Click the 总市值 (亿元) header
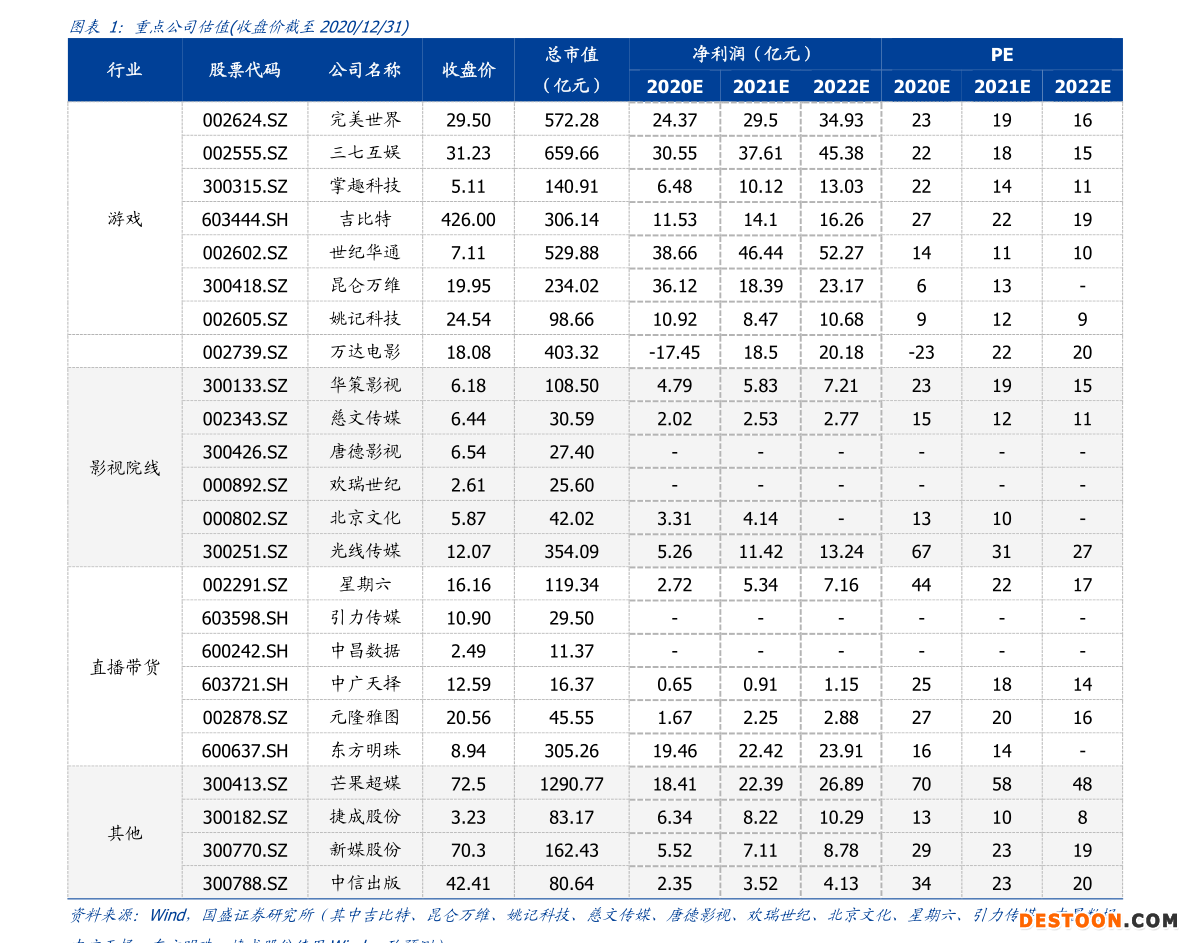 [572, 70]
